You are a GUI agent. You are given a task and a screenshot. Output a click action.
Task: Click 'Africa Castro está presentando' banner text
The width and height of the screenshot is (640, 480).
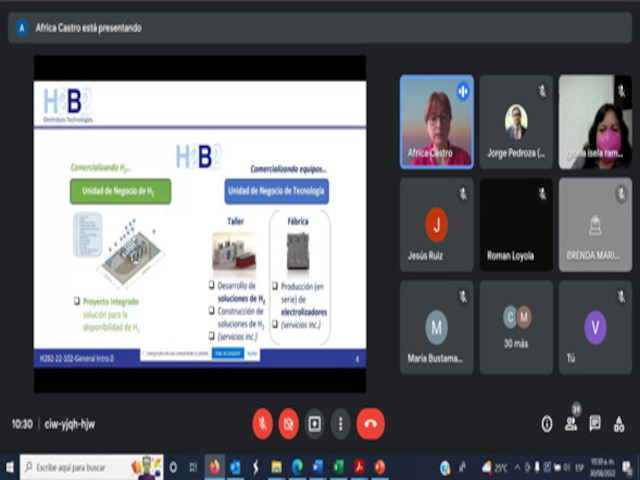tap(89, 28)
